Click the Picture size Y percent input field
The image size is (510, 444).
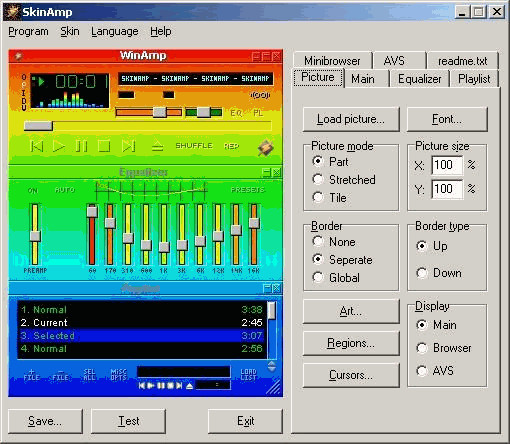coord(447,189)
